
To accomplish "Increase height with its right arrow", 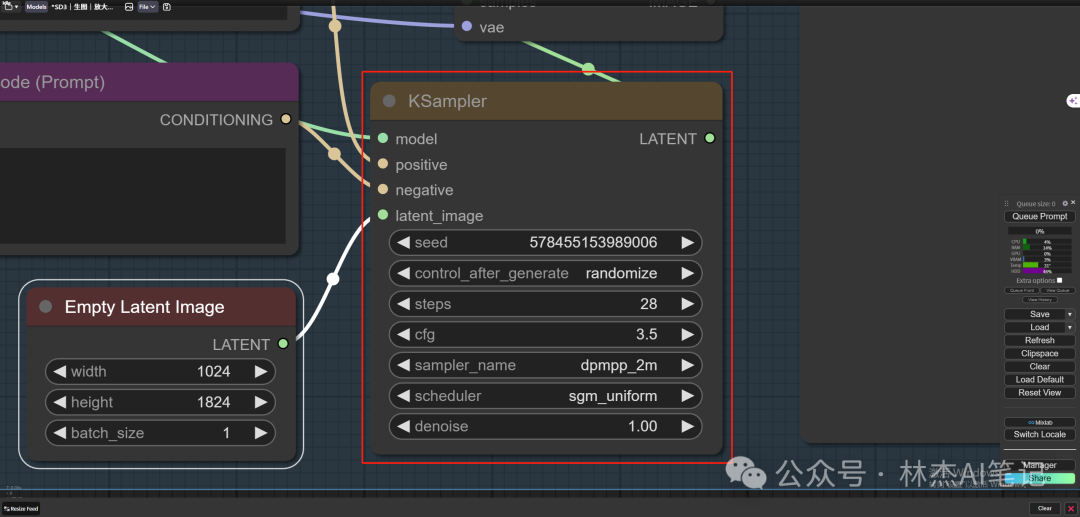I will click(x=260, y=402).
